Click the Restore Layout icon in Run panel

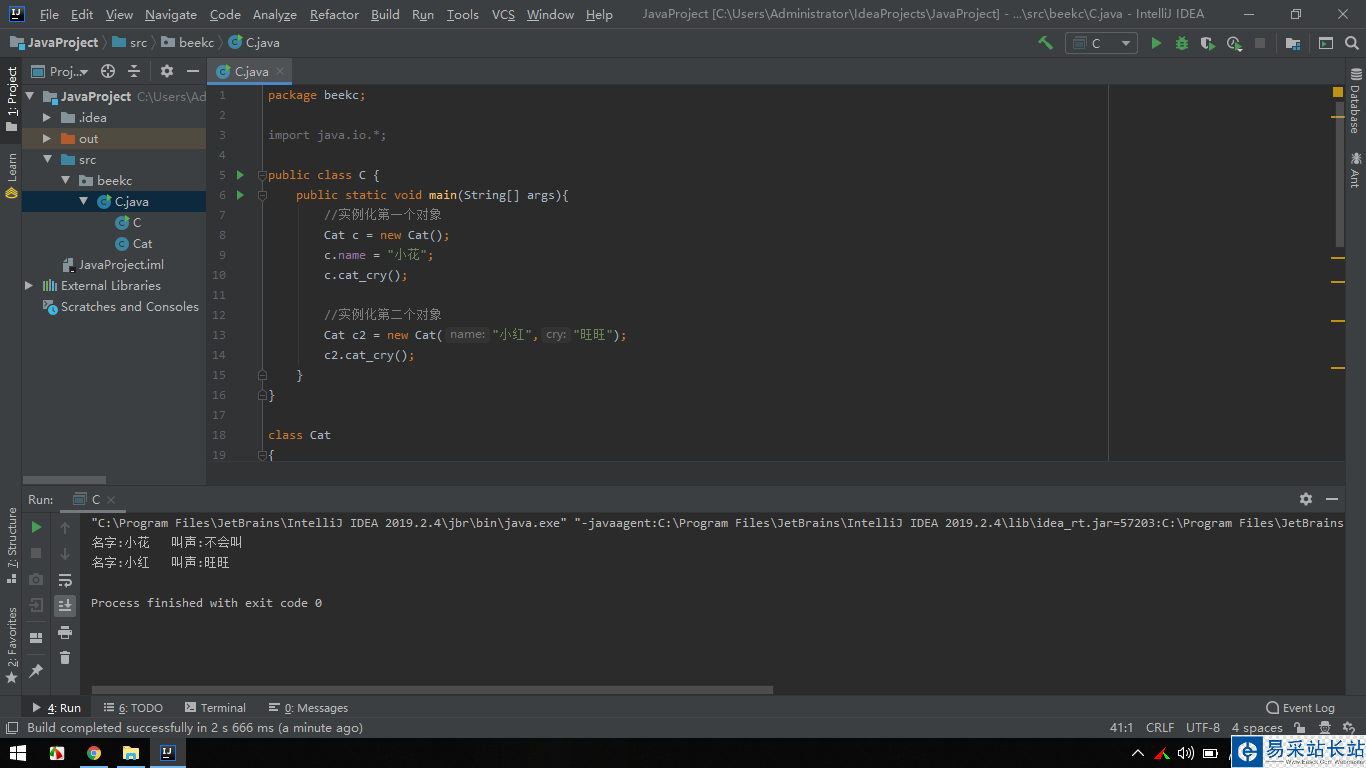[x=36, y=637]
